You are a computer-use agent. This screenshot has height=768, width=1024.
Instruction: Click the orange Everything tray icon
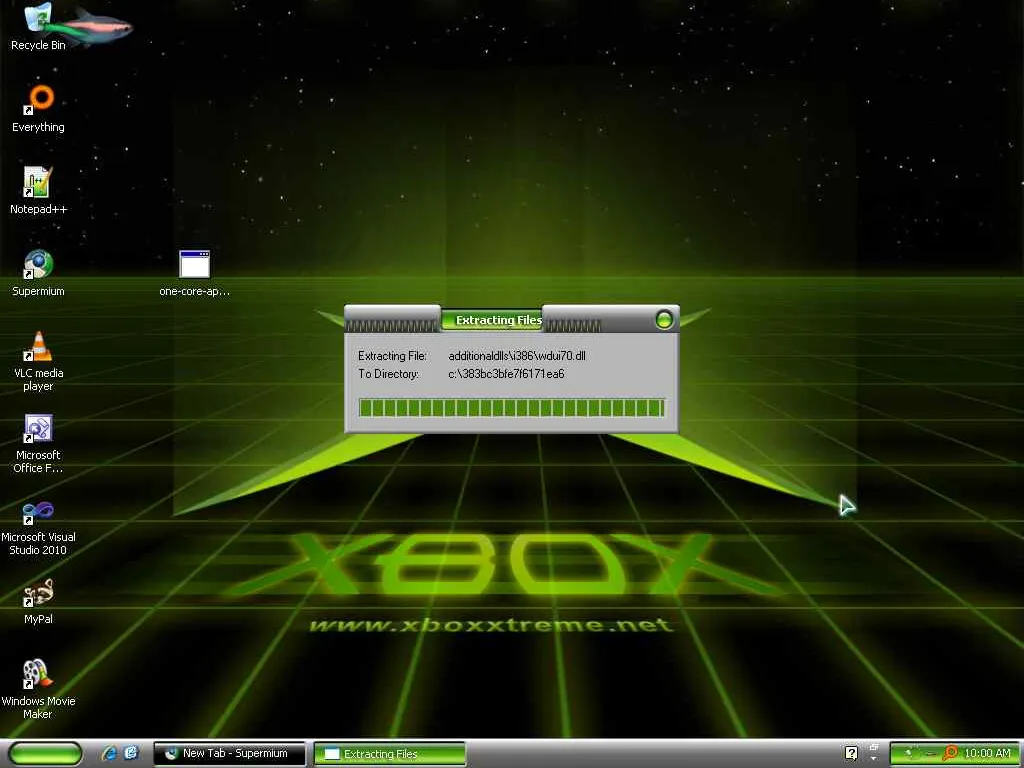(950, 754)
